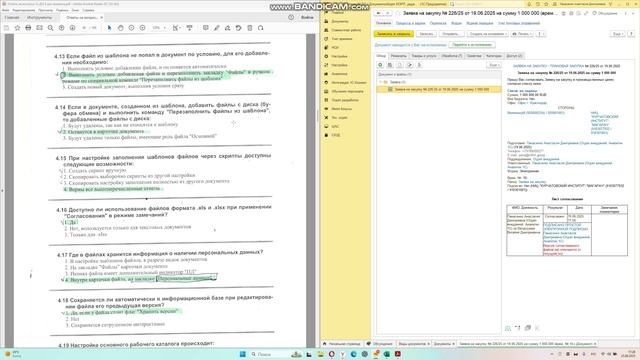Select the highlighted Заявка на закупку file row
This screenshot has width=640, height=360.
(x=439, y=89)
